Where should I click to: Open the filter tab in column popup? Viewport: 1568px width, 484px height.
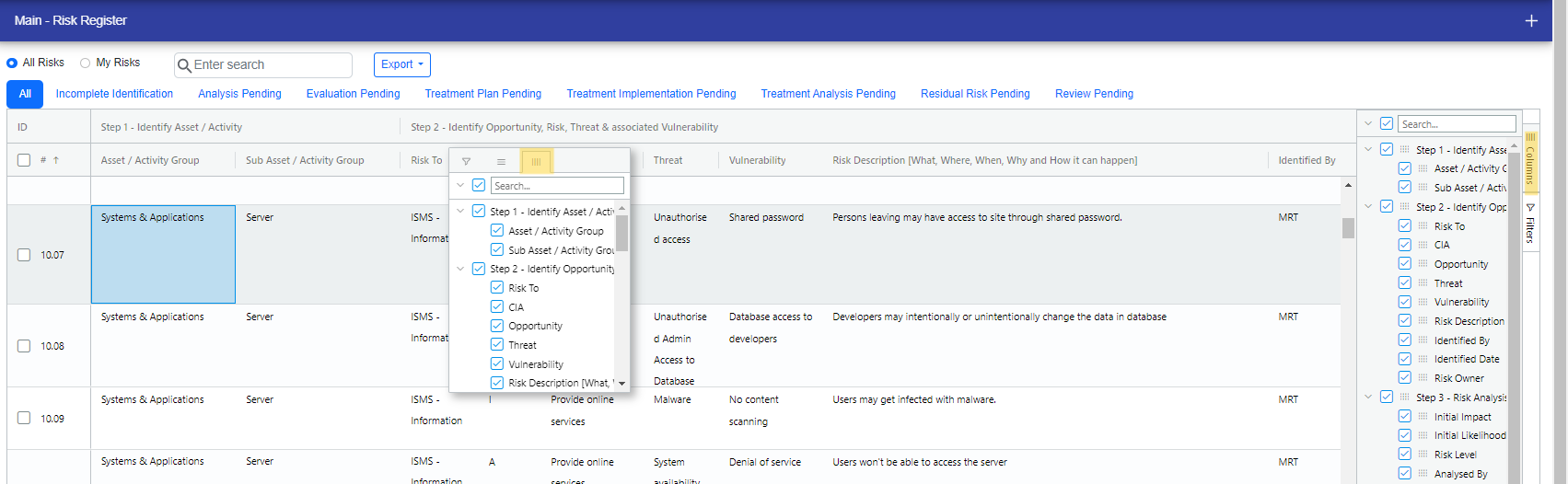[x=466, y=161]
